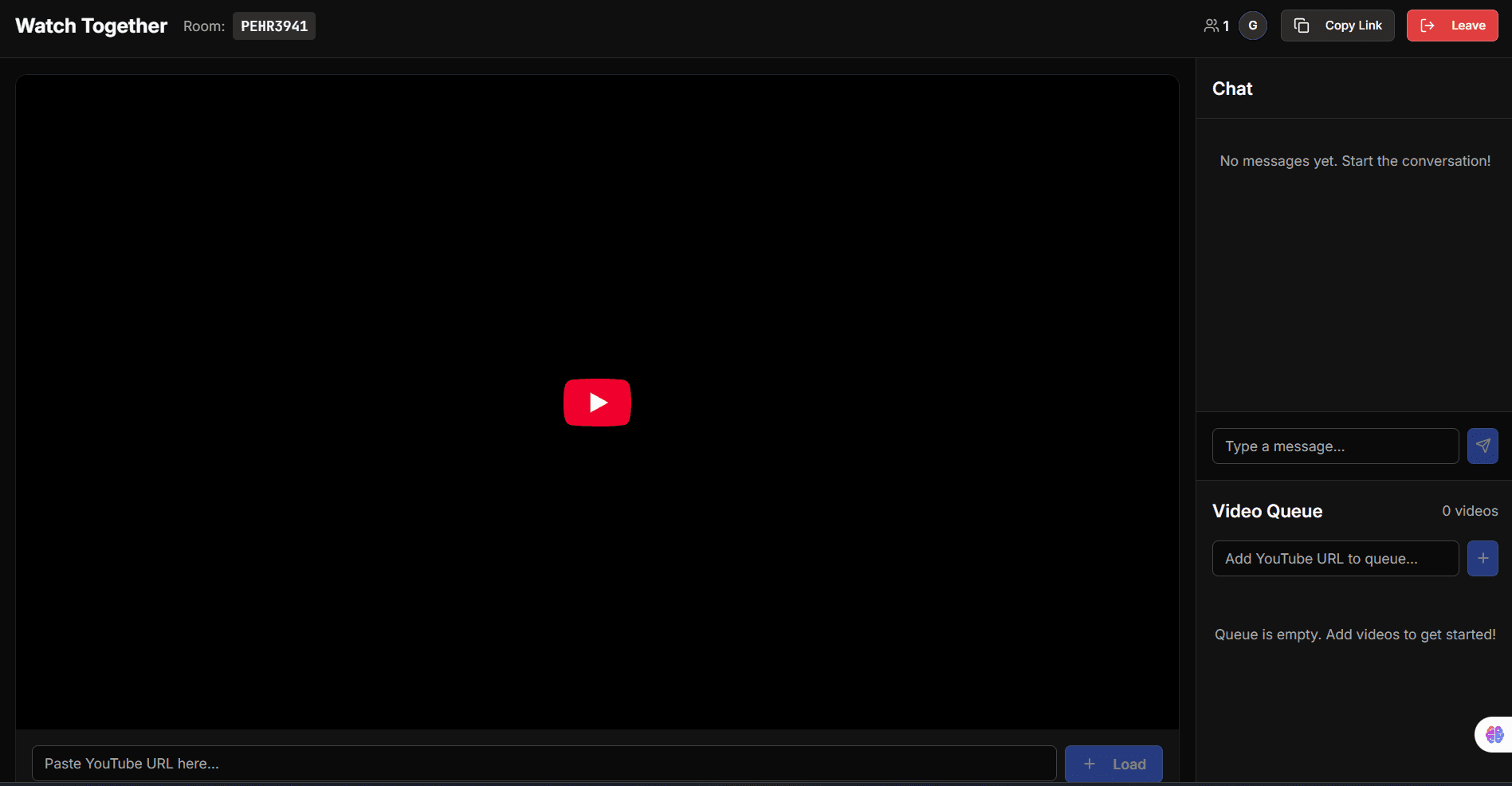
Task: Click 'Queue is empty' message text
Action: (1355, 635)
